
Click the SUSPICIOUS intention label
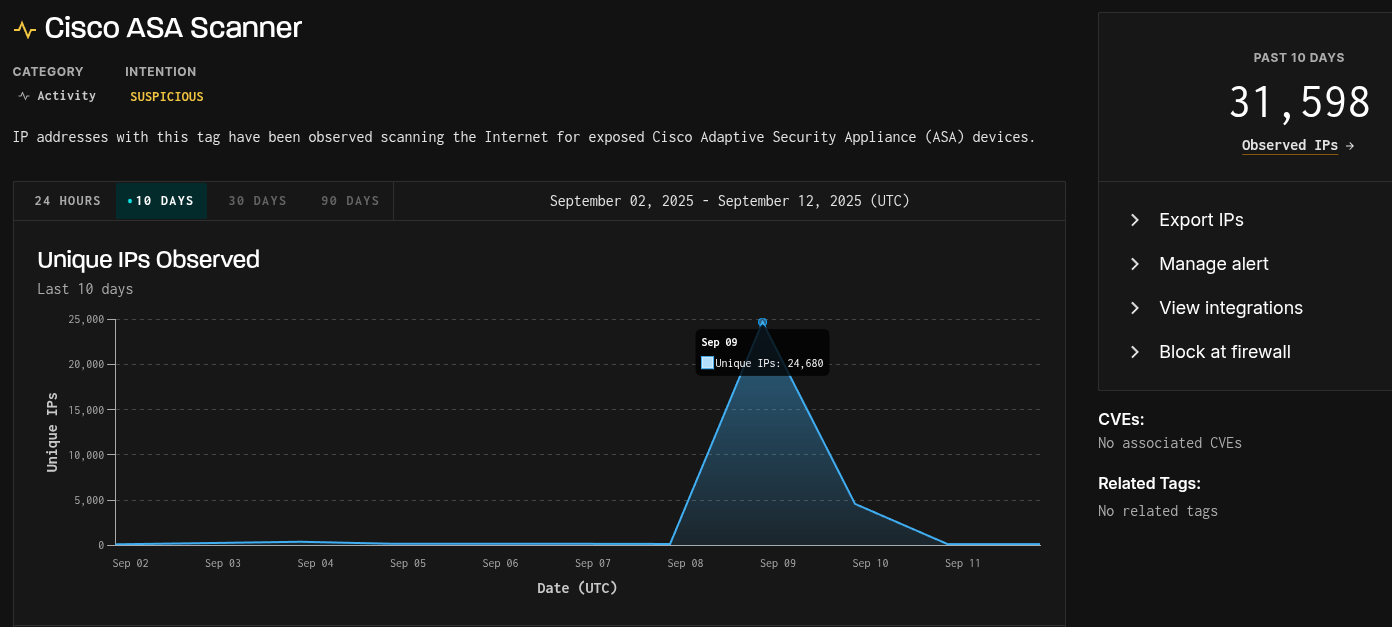pos(166,96)
